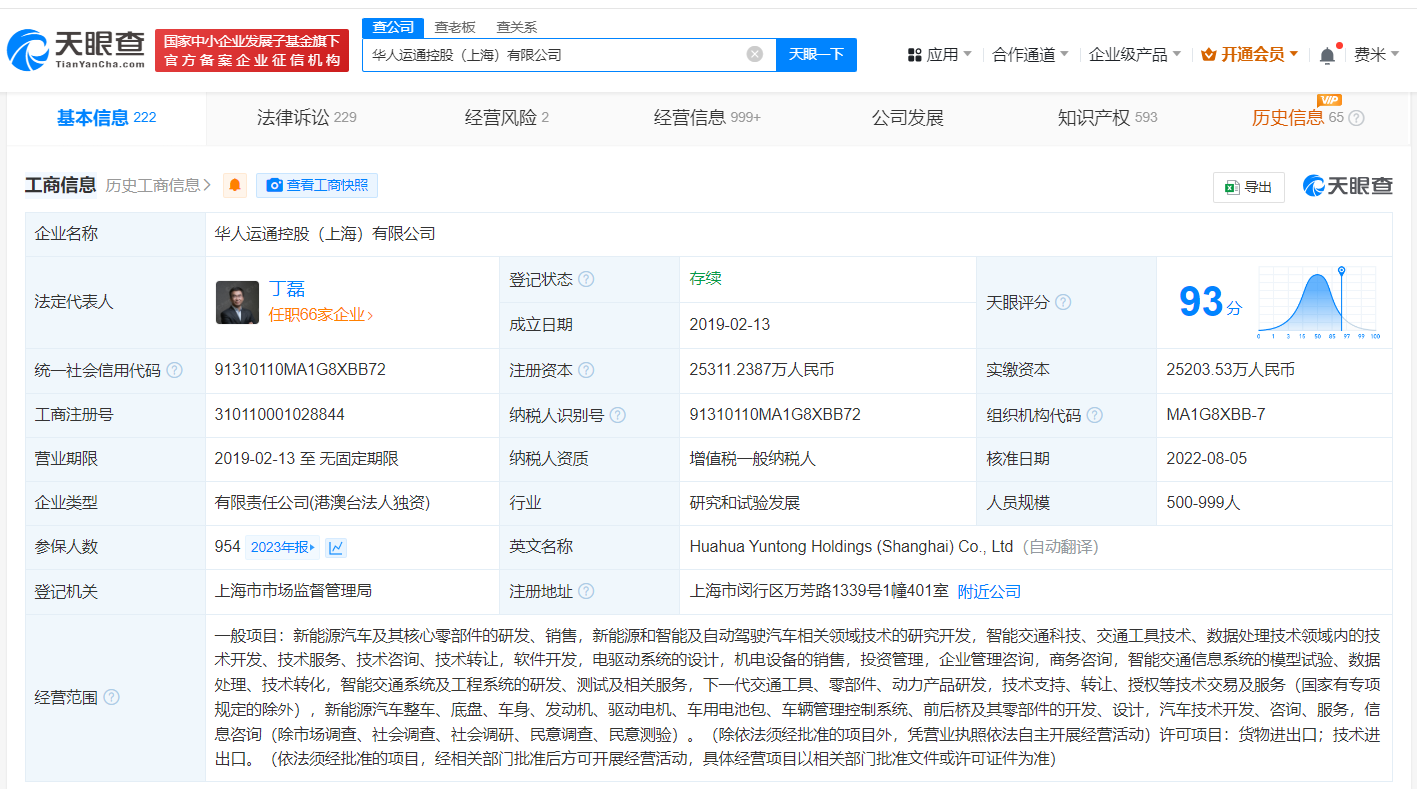Click the help icon next to 注册地址

(586, 591)
